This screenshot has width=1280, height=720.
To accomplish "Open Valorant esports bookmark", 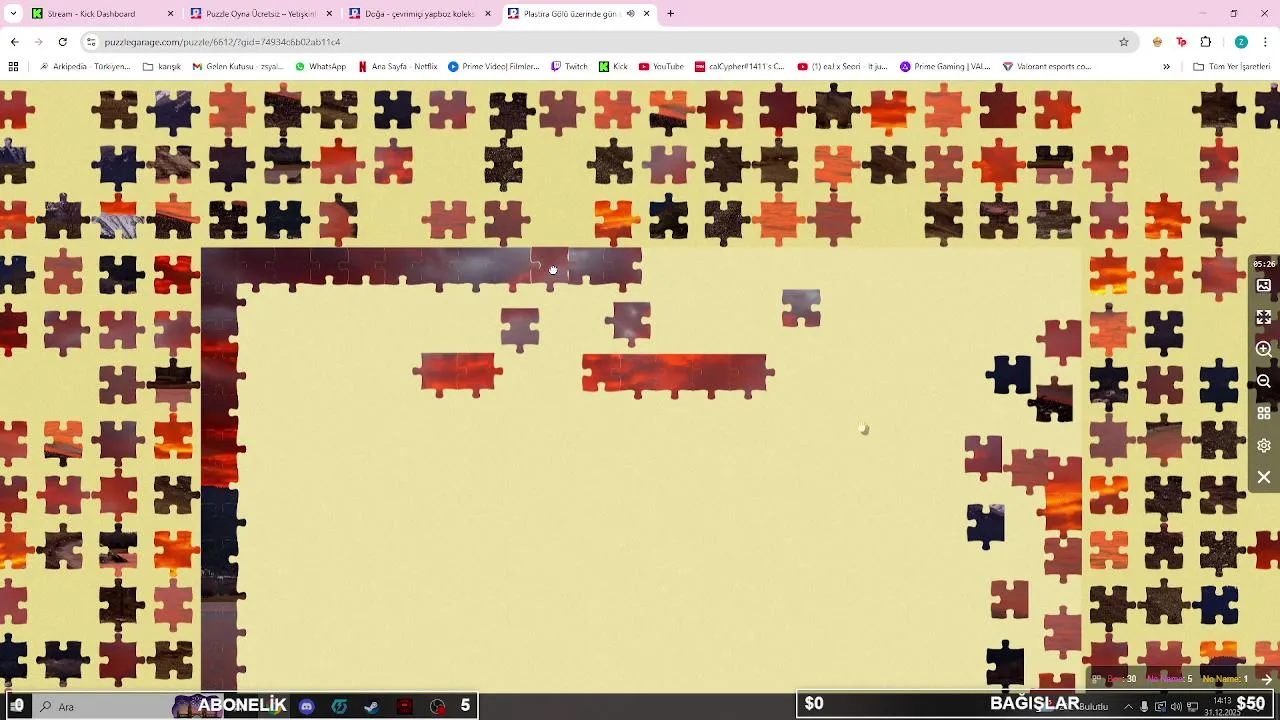I will click(x=1047, y=67).
